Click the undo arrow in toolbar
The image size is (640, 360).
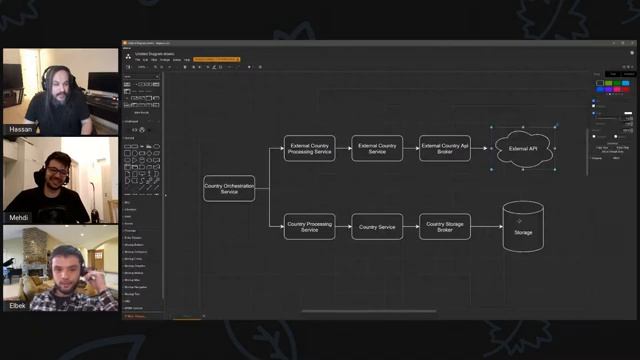(x=170, y=67)
